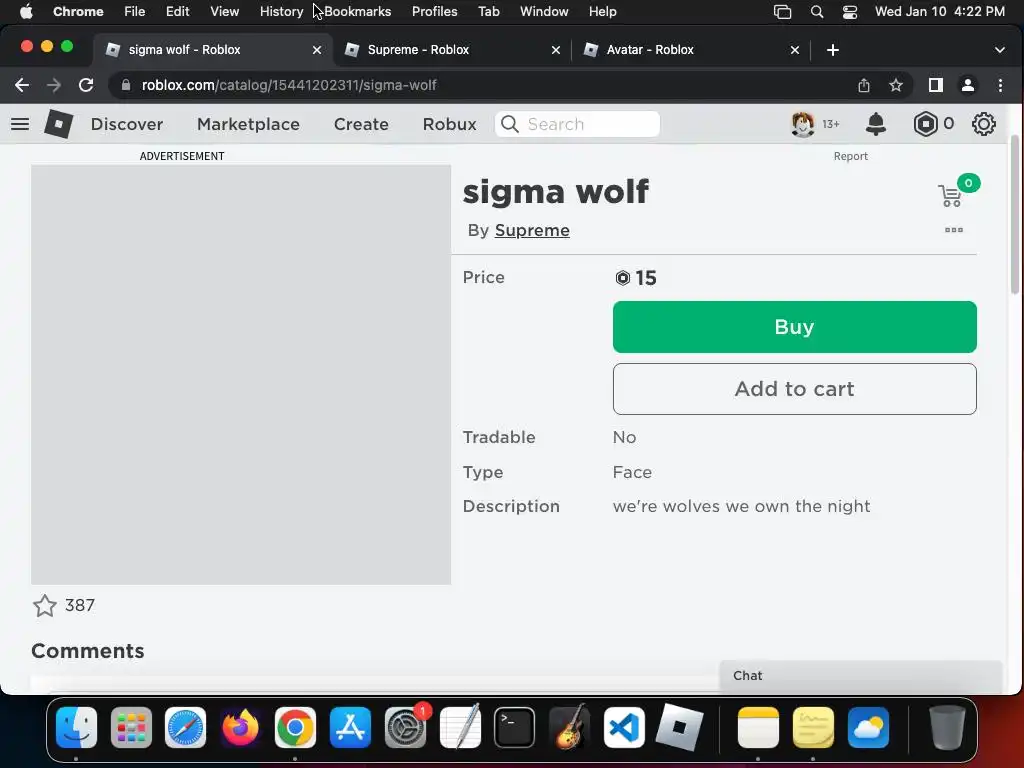Image resolution: width=1024 pixels, height=768 pixels.
Task: Click the sigma wolf item preview area
Action: pos(241,375)
